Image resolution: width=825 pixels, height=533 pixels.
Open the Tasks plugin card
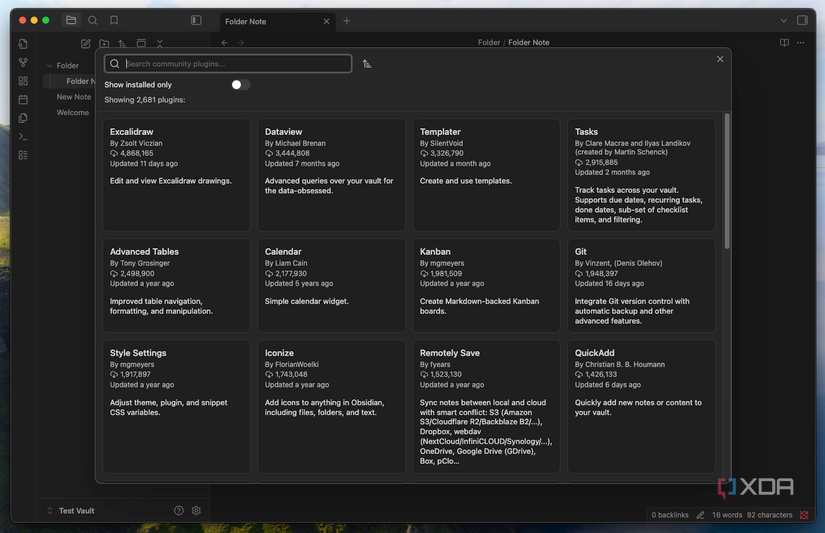click(x=641, y=175)
